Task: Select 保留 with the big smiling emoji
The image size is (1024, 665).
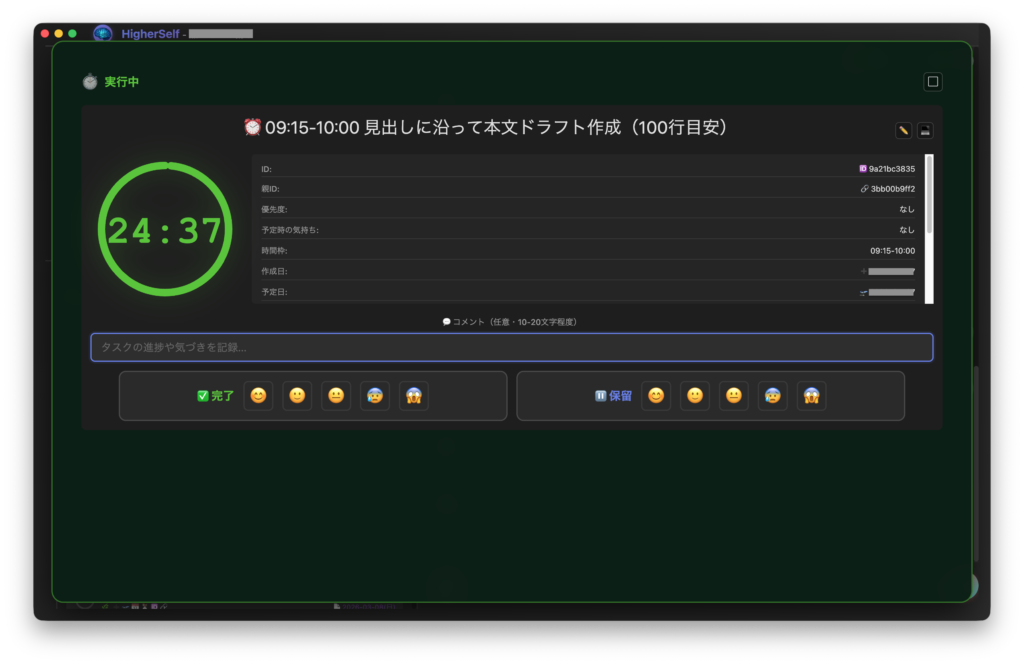Action: [x=656, y=396]
